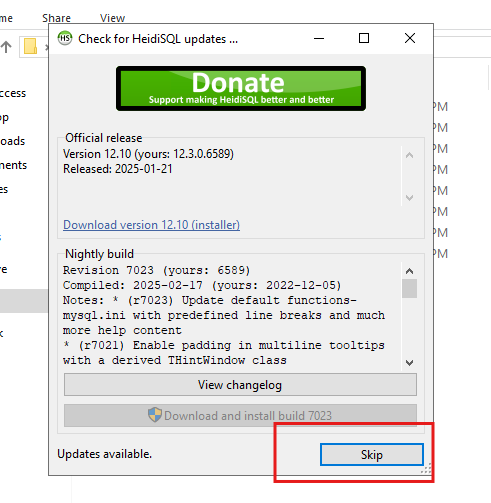
Task: Click up arrow of Nightly build scrollbar
Action: 409,271
